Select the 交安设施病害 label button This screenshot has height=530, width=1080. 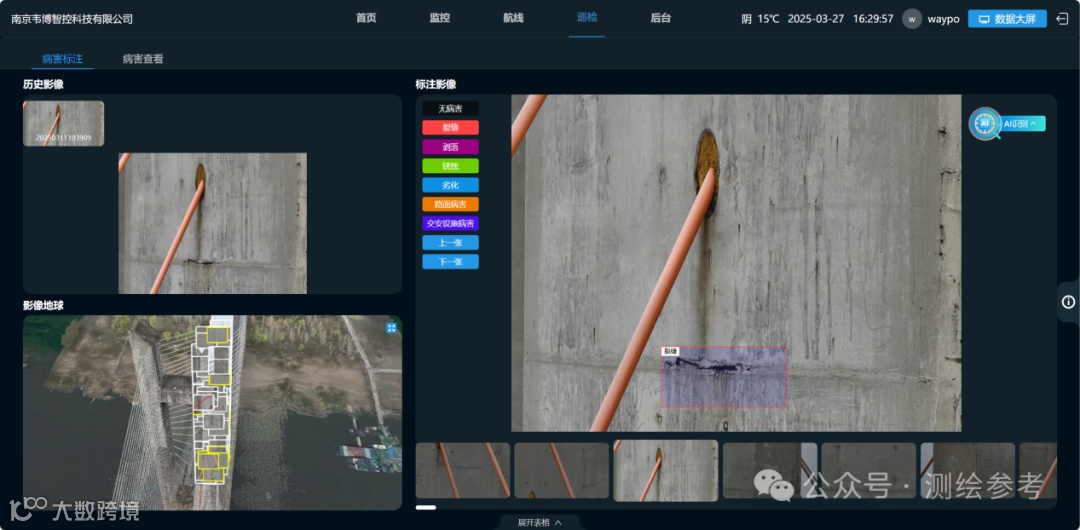[x=450, y=223]
